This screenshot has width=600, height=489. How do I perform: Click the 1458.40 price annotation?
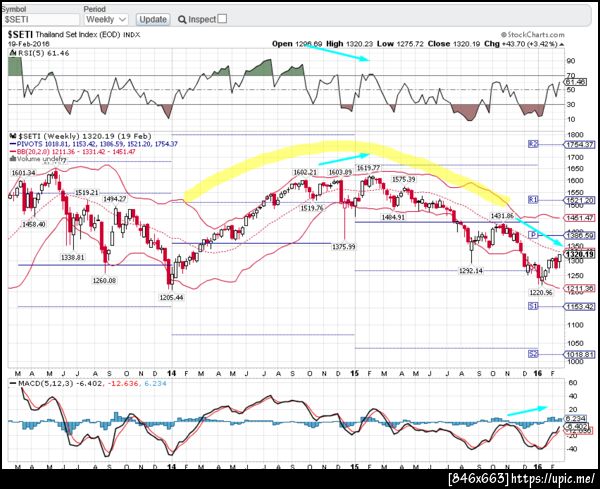(x=34, y=224)
